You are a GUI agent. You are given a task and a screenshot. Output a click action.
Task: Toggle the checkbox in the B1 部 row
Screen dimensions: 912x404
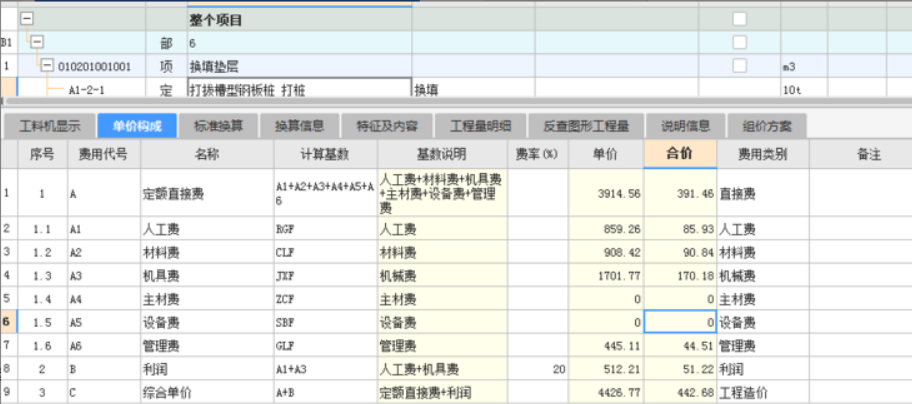click(x=739, y=43)
